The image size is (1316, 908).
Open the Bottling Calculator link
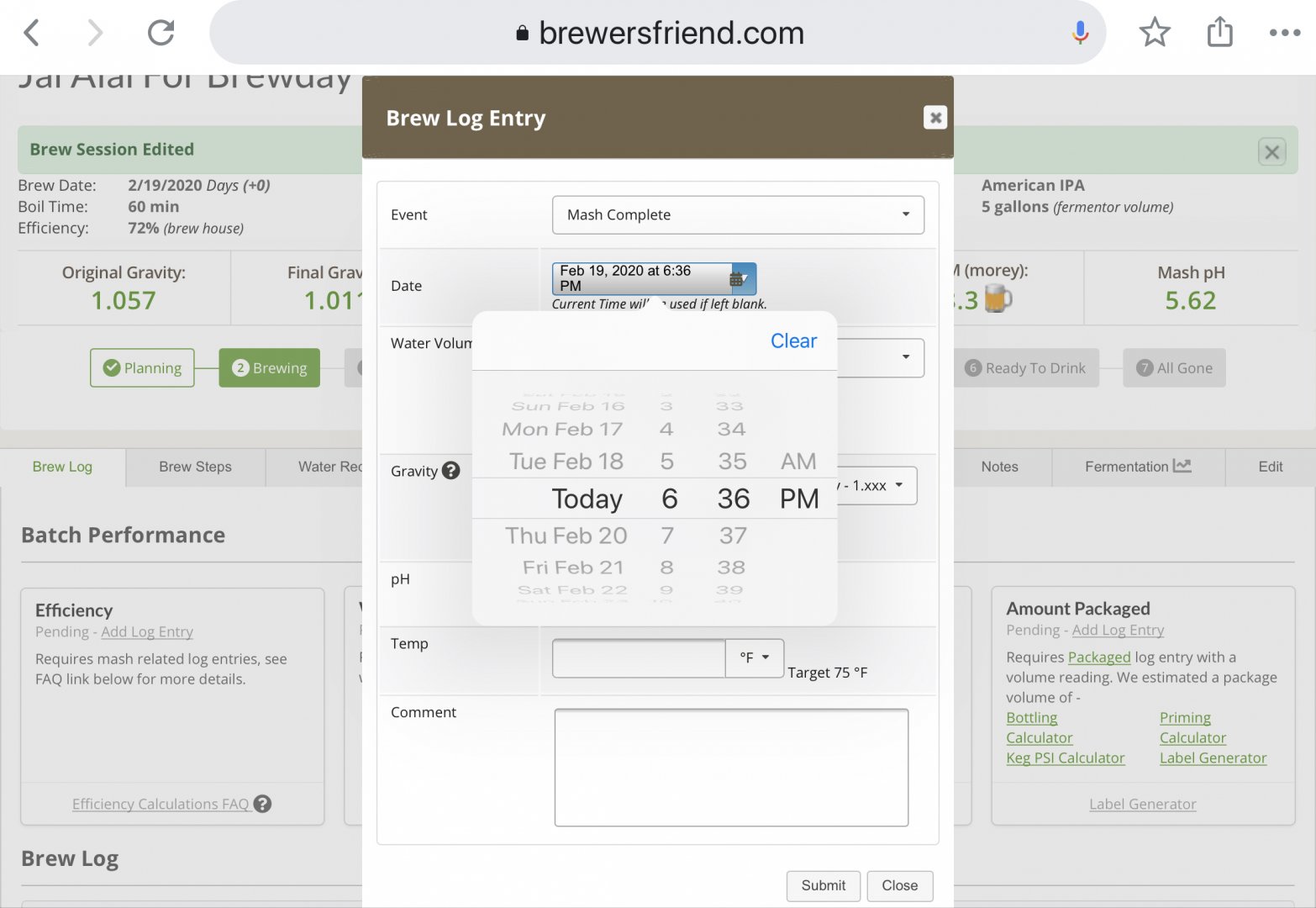click(1040, 727)
